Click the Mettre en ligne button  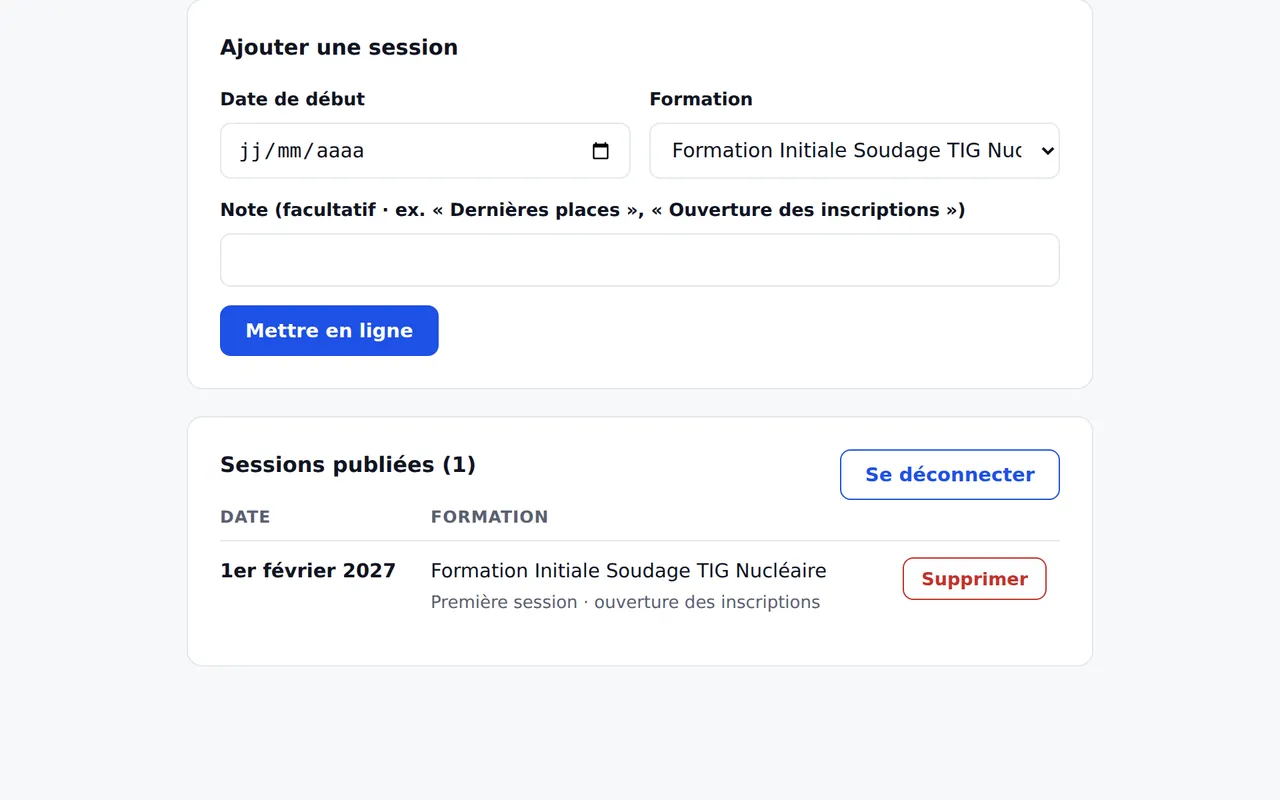[329, 330]
